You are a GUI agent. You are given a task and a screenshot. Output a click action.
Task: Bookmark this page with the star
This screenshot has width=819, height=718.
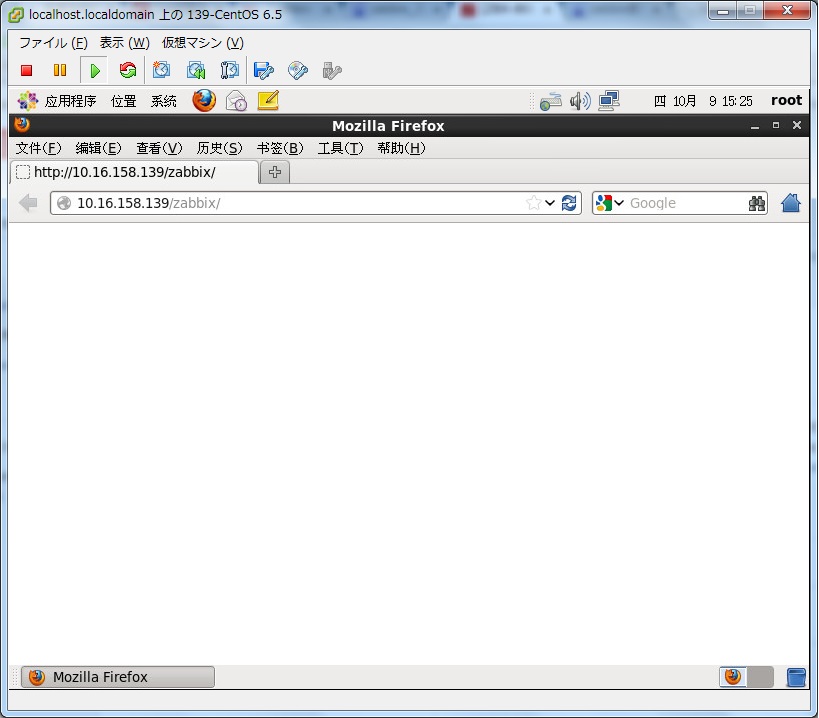tap(534, 203)
